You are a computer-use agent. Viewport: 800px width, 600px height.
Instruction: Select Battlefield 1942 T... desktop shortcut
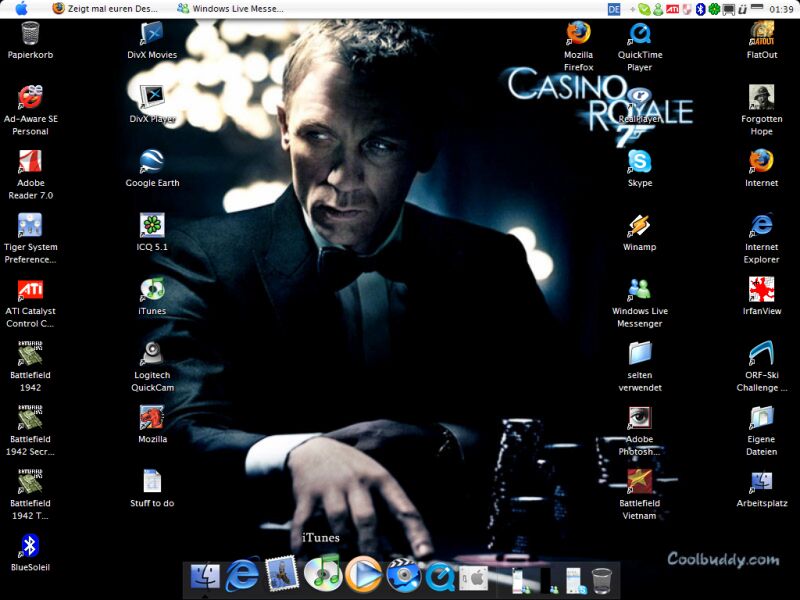tap(30, 481)
